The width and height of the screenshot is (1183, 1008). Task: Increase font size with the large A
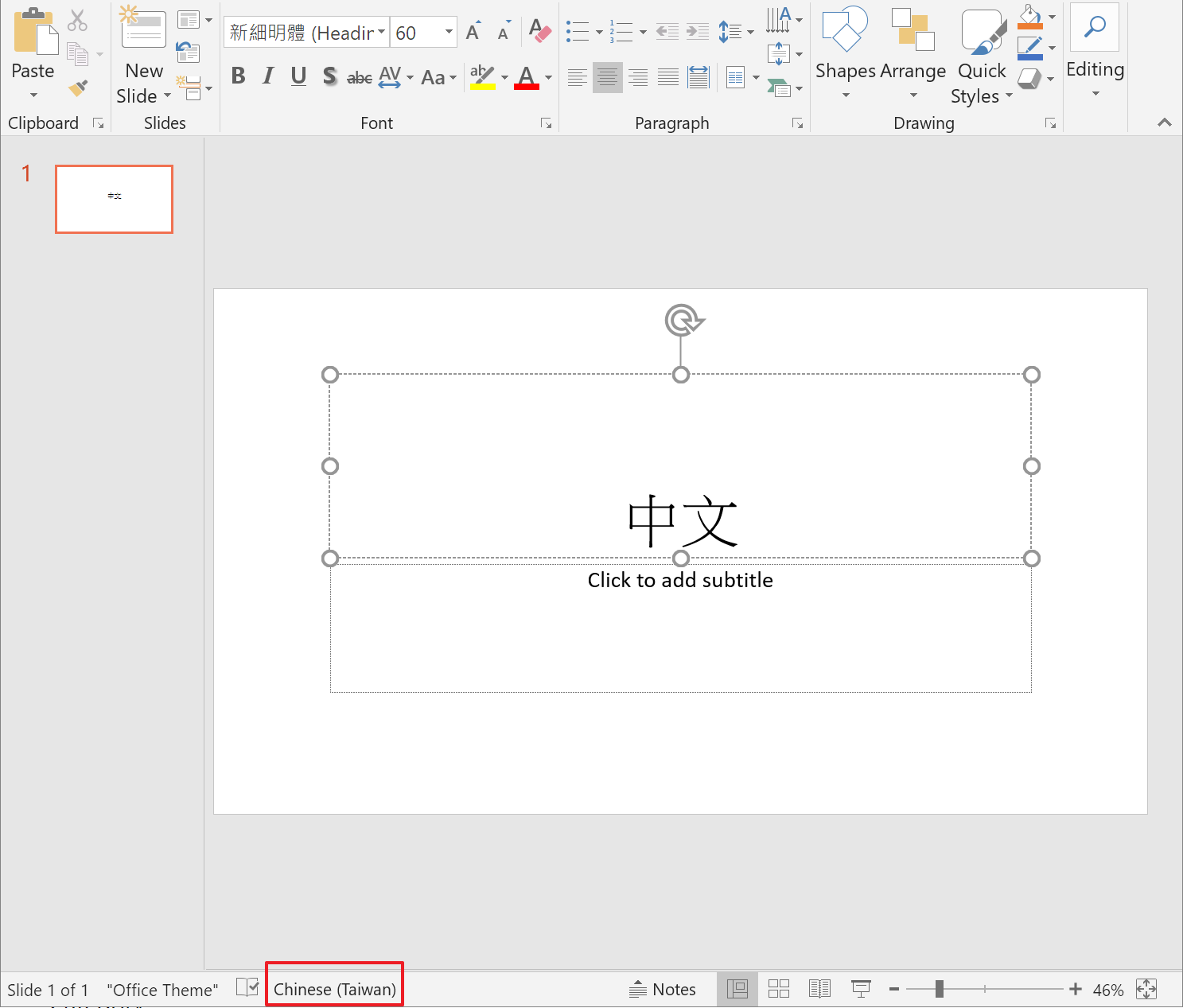tap(473, 32)
